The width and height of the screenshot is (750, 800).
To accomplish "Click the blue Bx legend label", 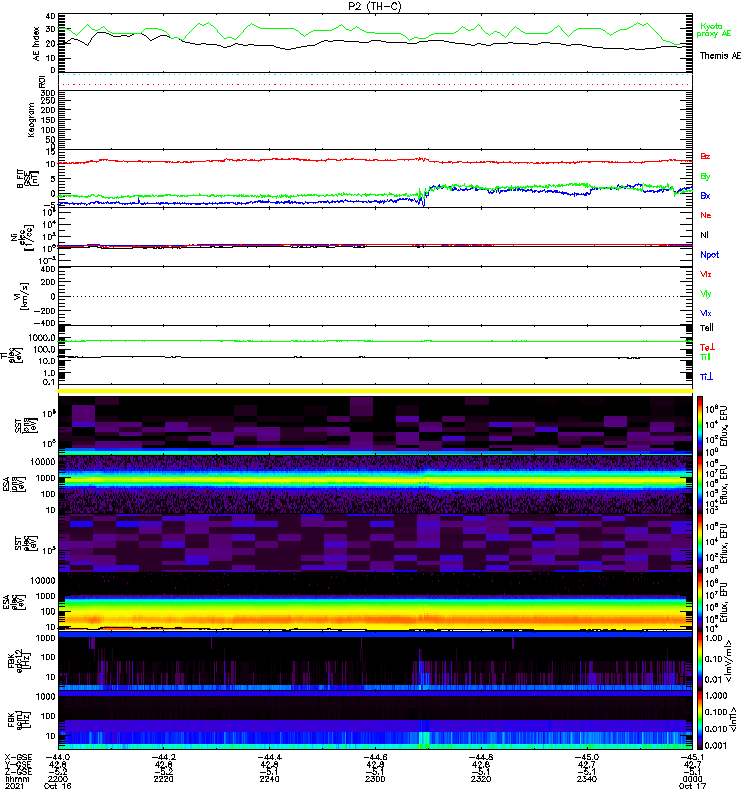I will (705, 195).
